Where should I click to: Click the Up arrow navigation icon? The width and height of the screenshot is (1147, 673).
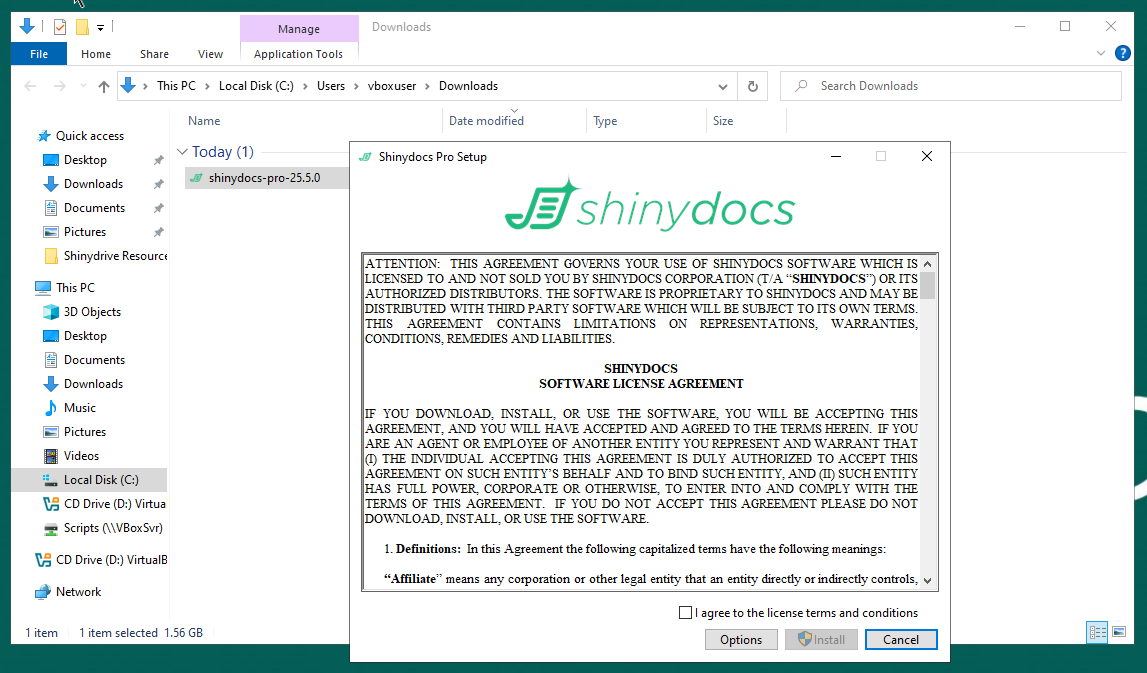pos(104,87)
